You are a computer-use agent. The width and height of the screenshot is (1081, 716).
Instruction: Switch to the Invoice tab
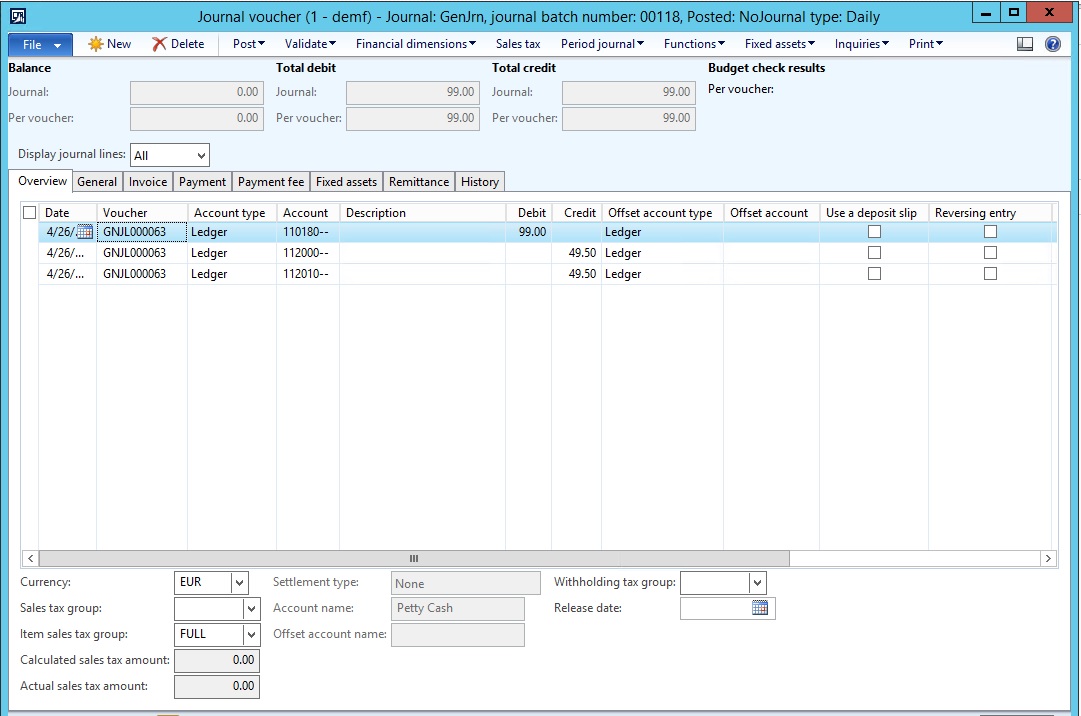[148, 182]
